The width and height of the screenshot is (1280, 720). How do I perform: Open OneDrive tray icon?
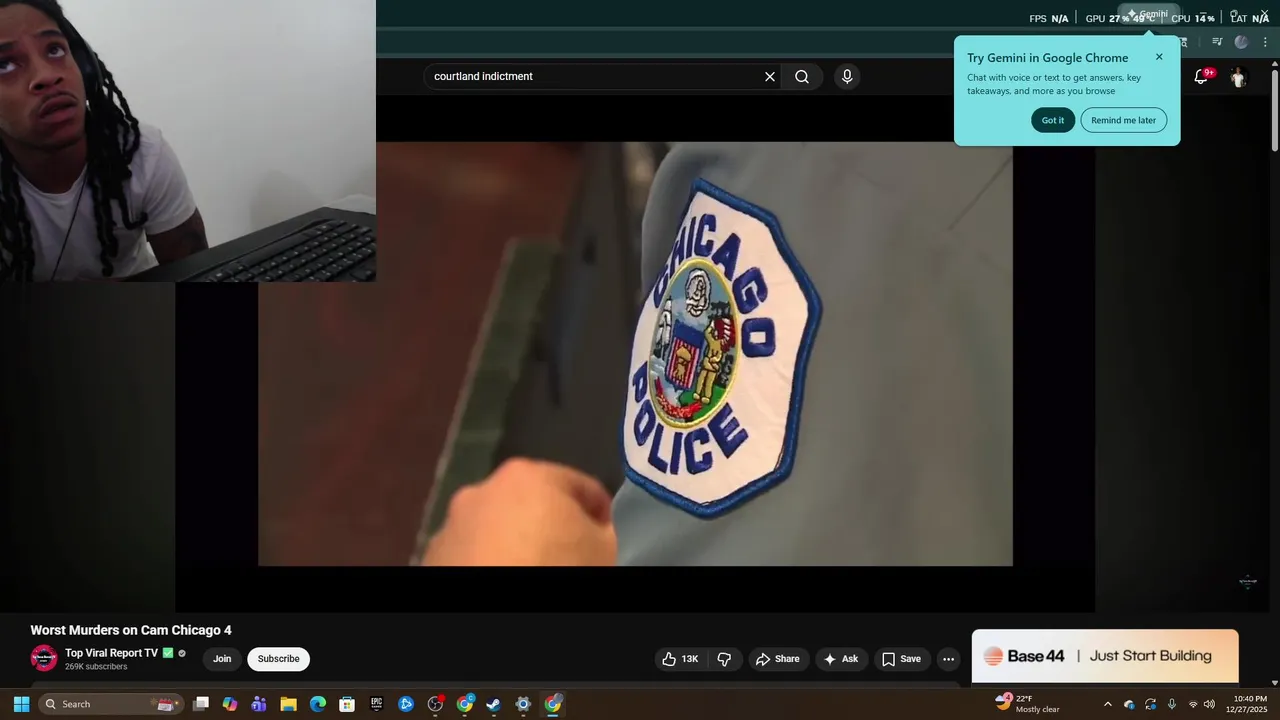[x=1129, y=704]
